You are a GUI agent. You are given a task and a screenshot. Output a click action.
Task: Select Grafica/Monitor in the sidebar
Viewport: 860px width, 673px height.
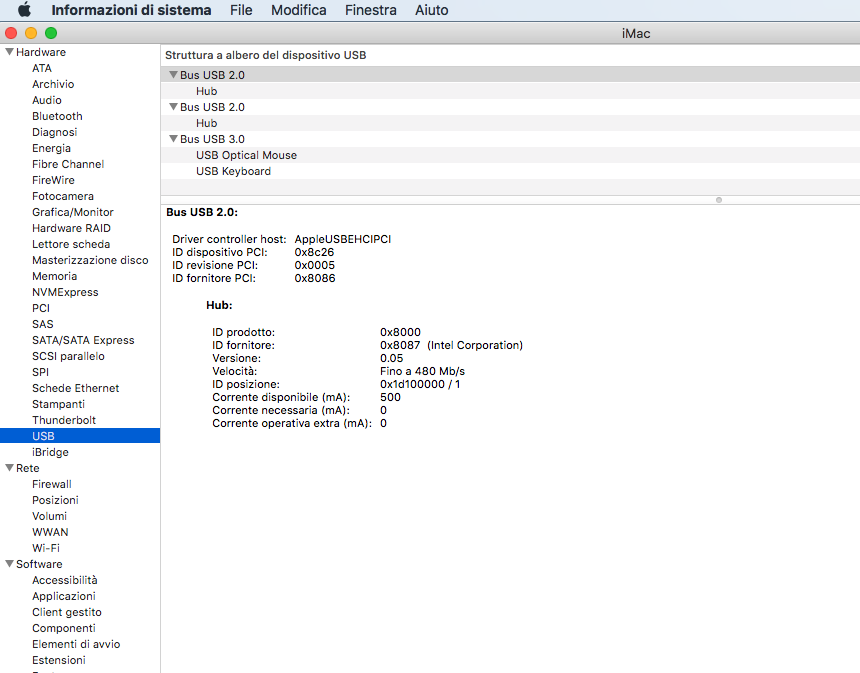tap(72, 212)
